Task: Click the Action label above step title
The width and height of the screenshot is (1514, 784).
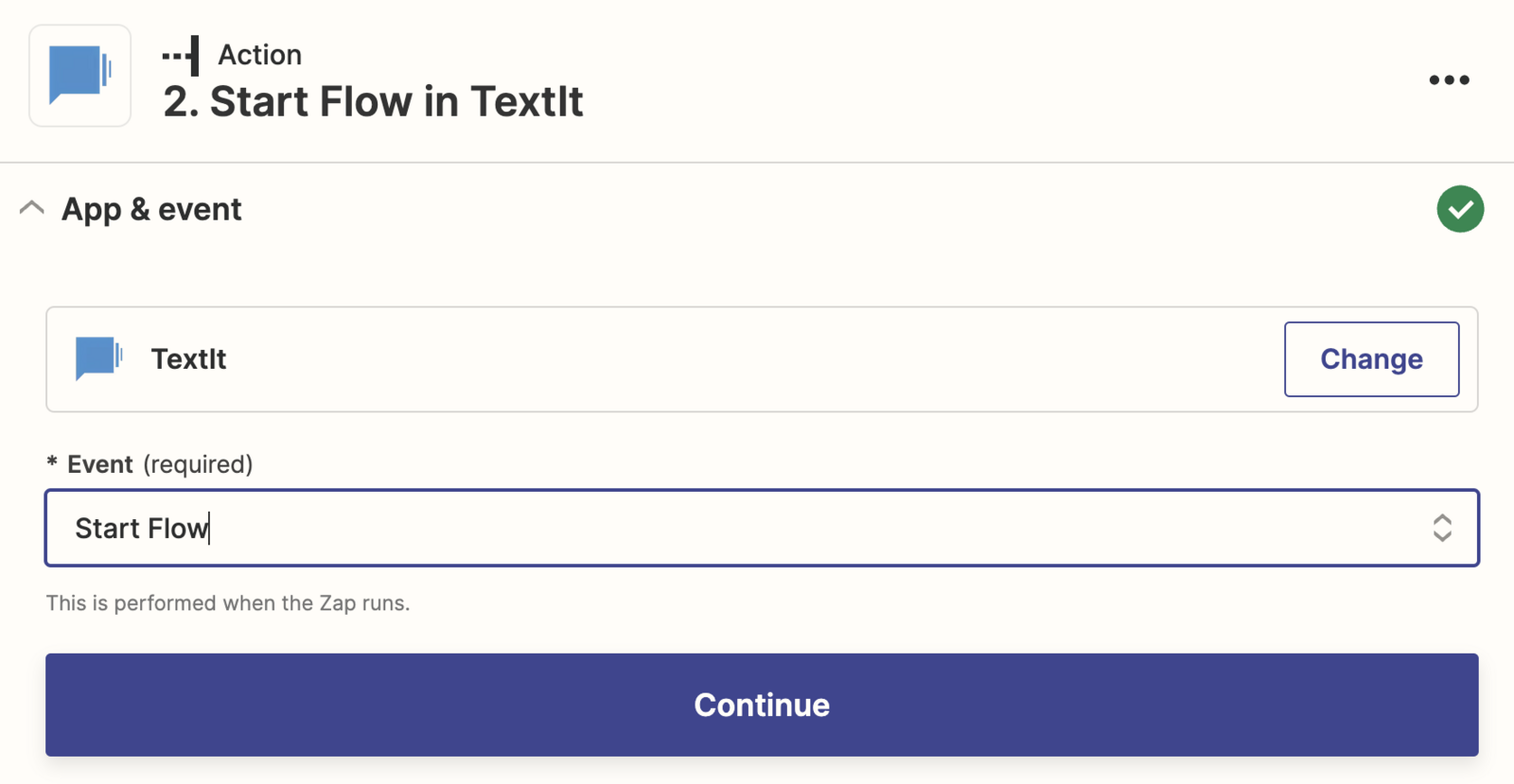Action: (260, 55)
